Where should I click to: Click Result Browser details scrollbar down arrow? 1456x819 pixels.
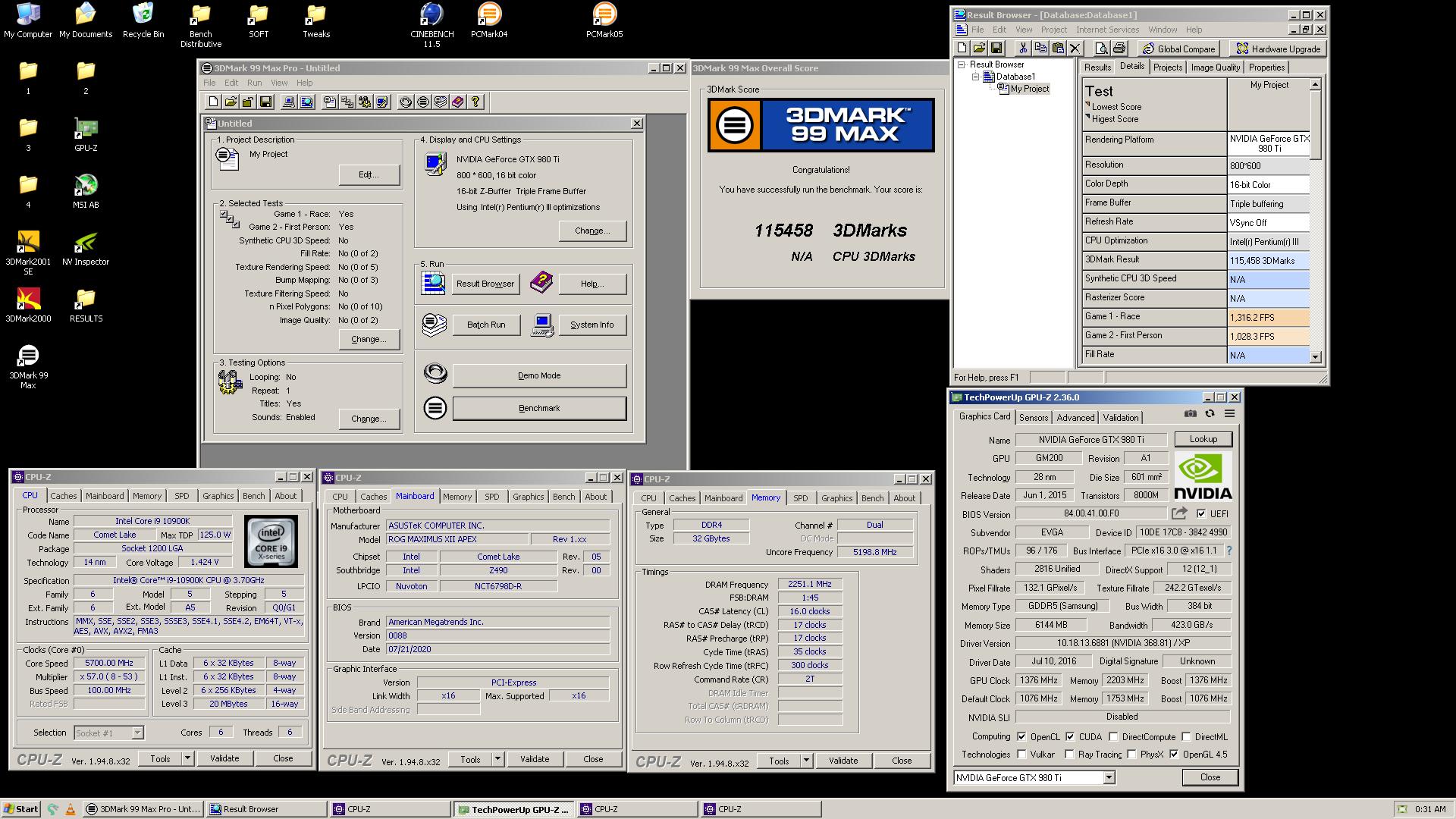(x=1315, y=357)
